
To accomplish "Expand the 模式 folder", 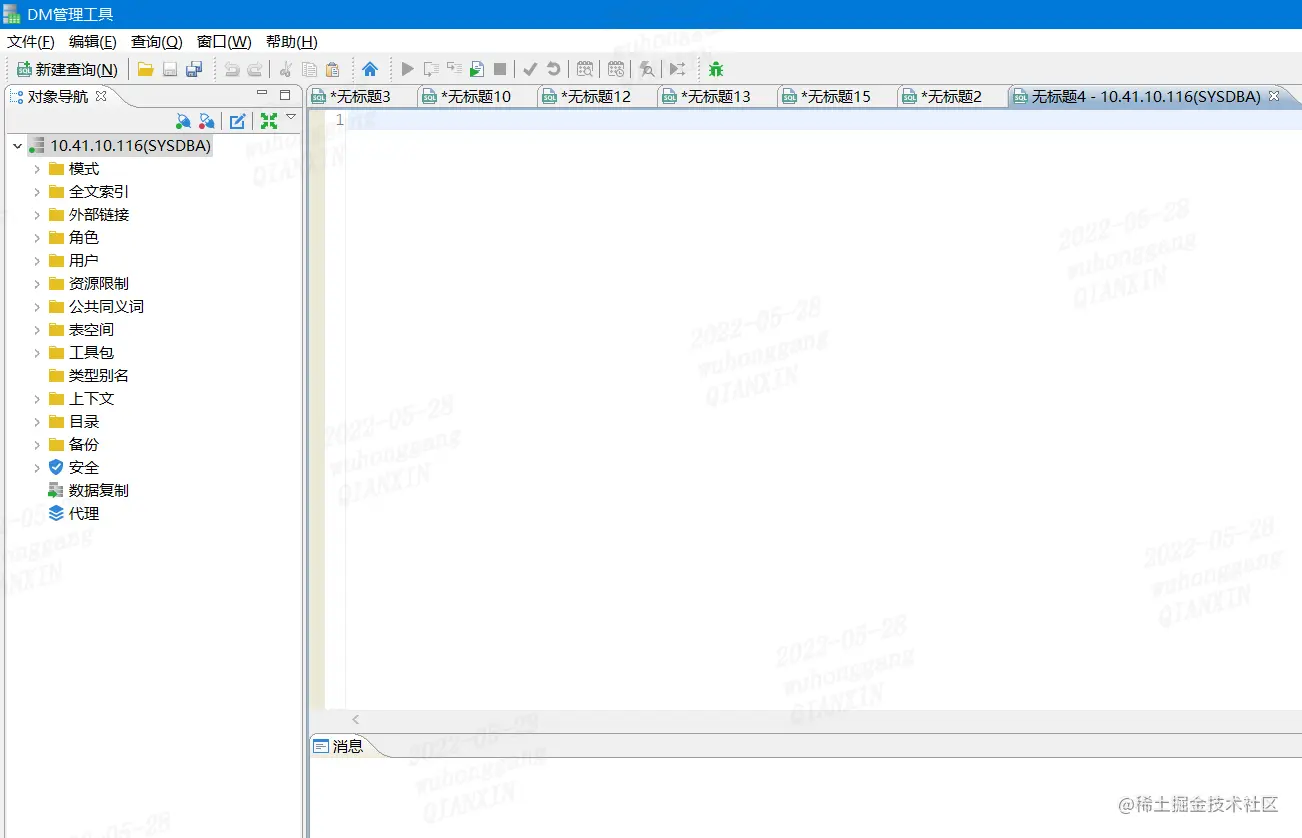I will click(x=37, y=169).
